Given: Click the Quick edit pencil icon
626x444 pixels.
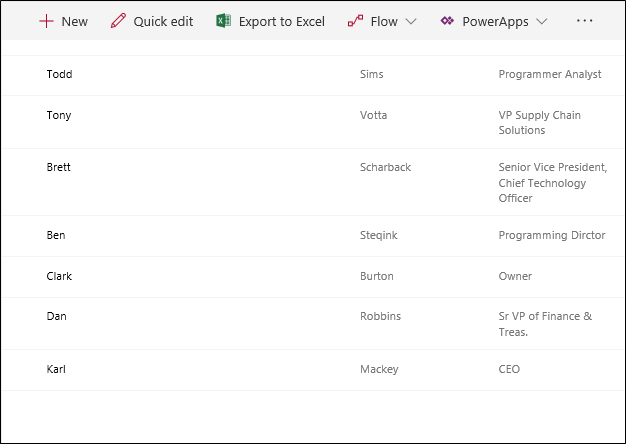Looking at the screenshot, I should click(118, 21).
